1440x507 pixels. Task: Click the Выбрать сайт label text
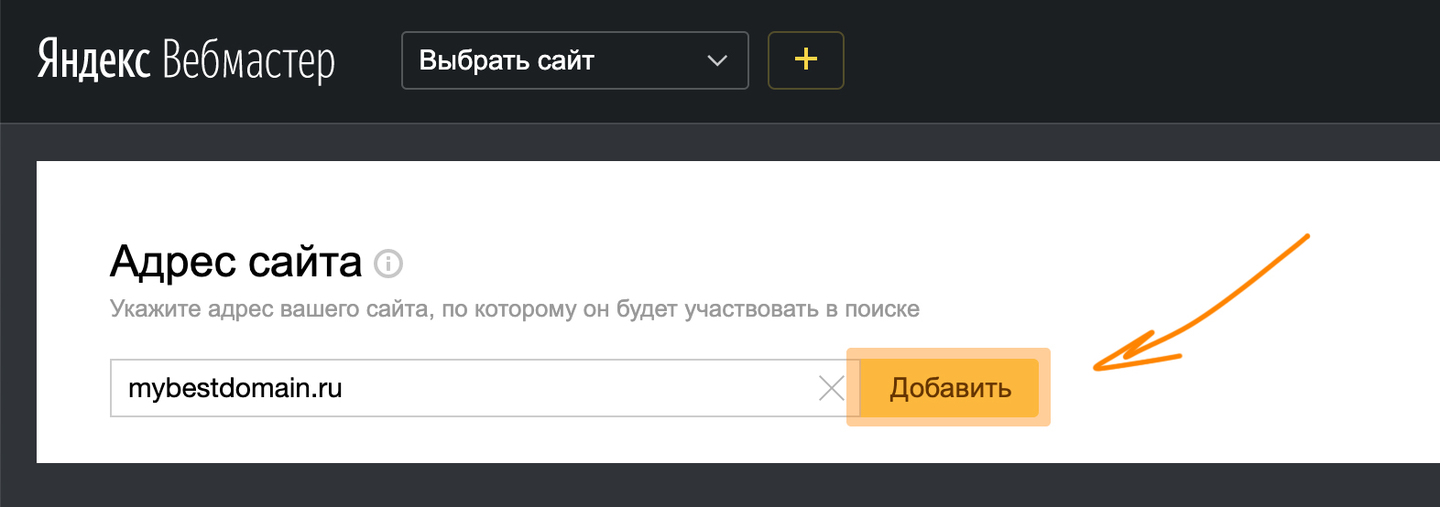506,61
